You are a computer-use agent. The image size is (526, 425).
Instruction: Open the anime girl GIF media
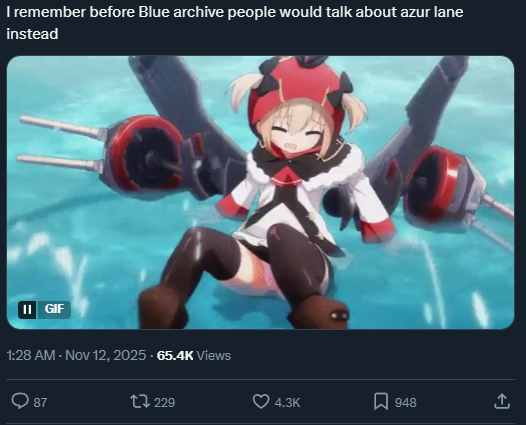tap(260, 192)
